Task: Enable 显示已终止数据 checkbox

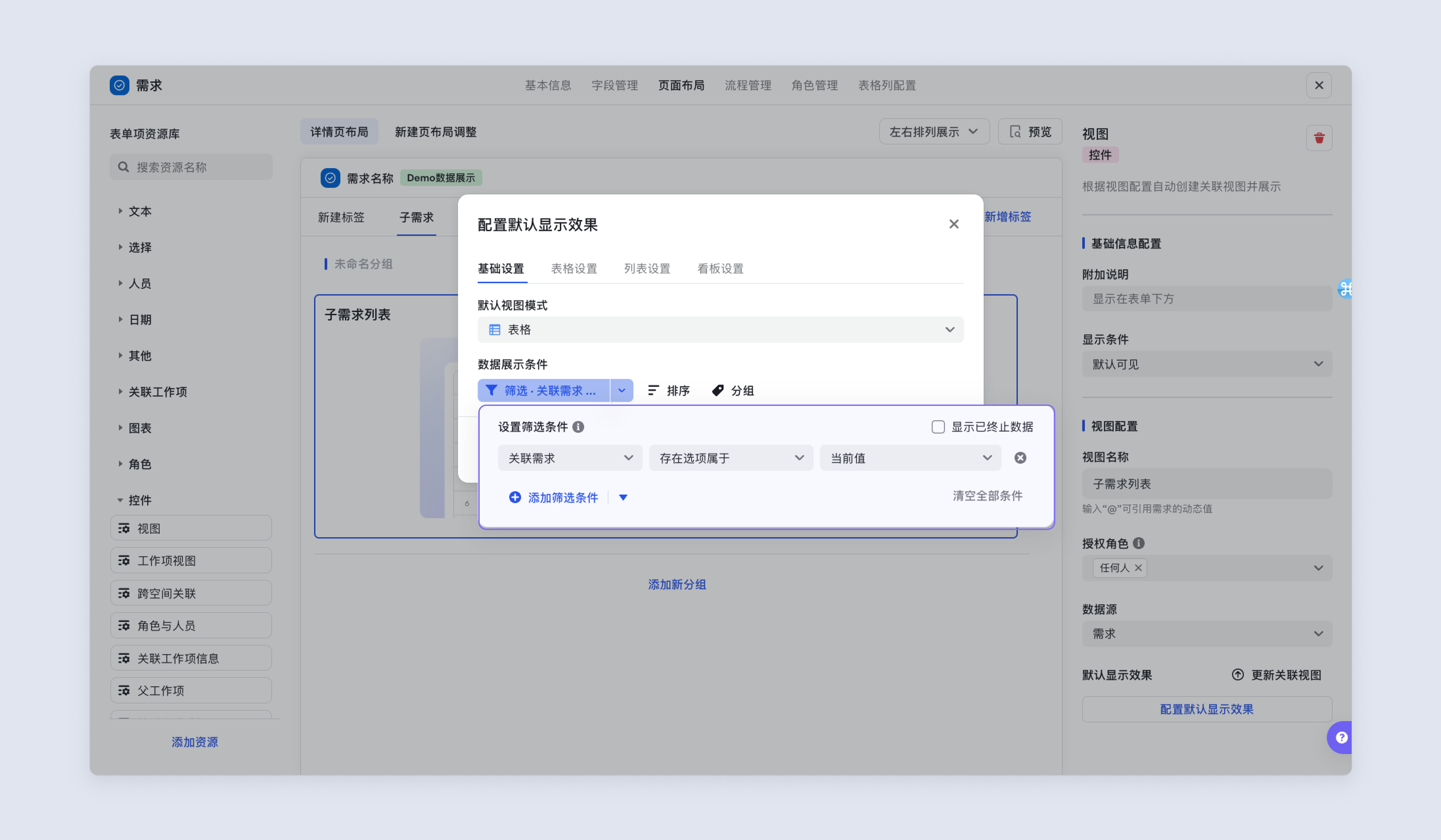Action: click(938, 427)
